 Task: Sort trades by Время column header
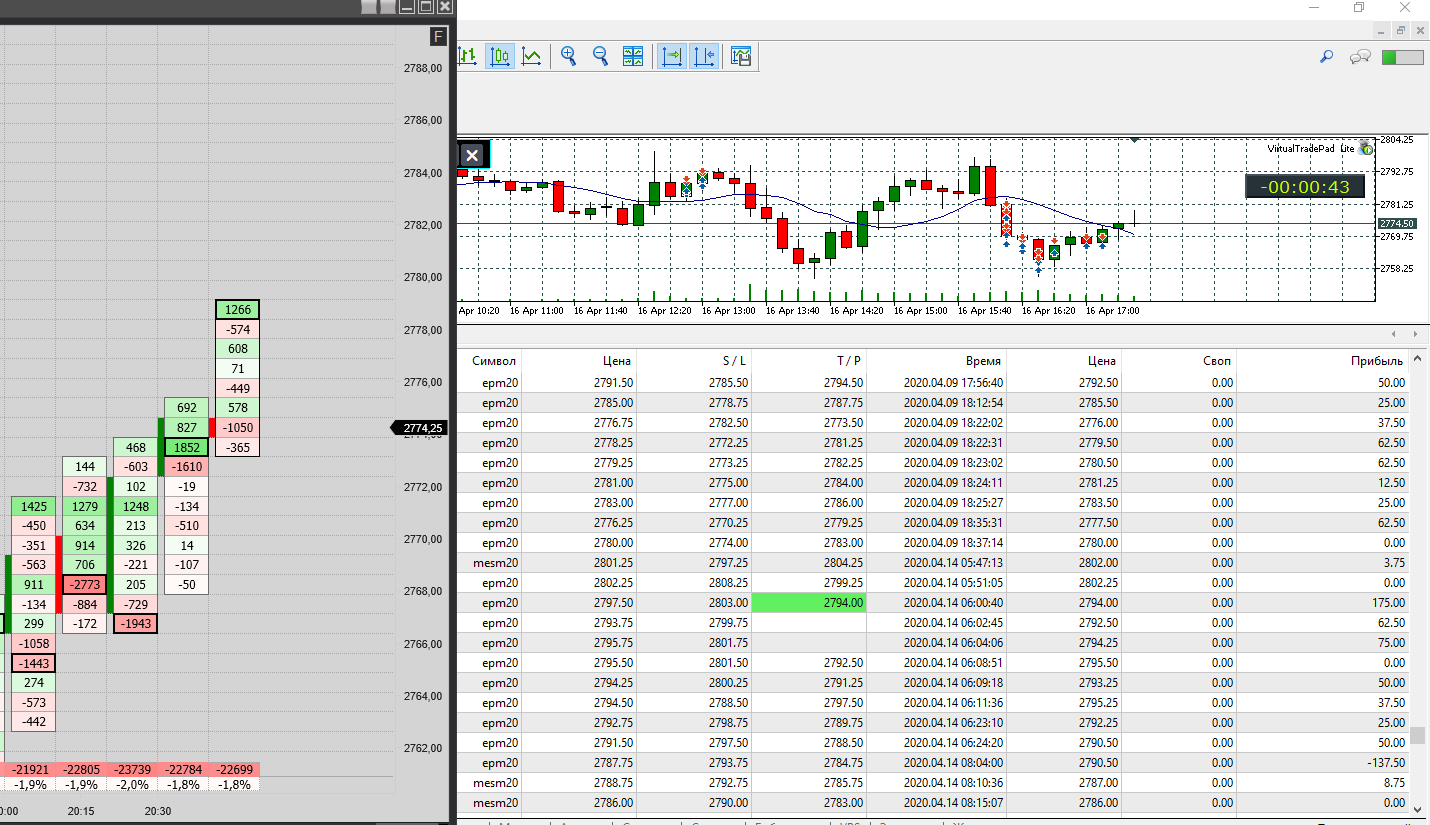click(x=983, y=360)
